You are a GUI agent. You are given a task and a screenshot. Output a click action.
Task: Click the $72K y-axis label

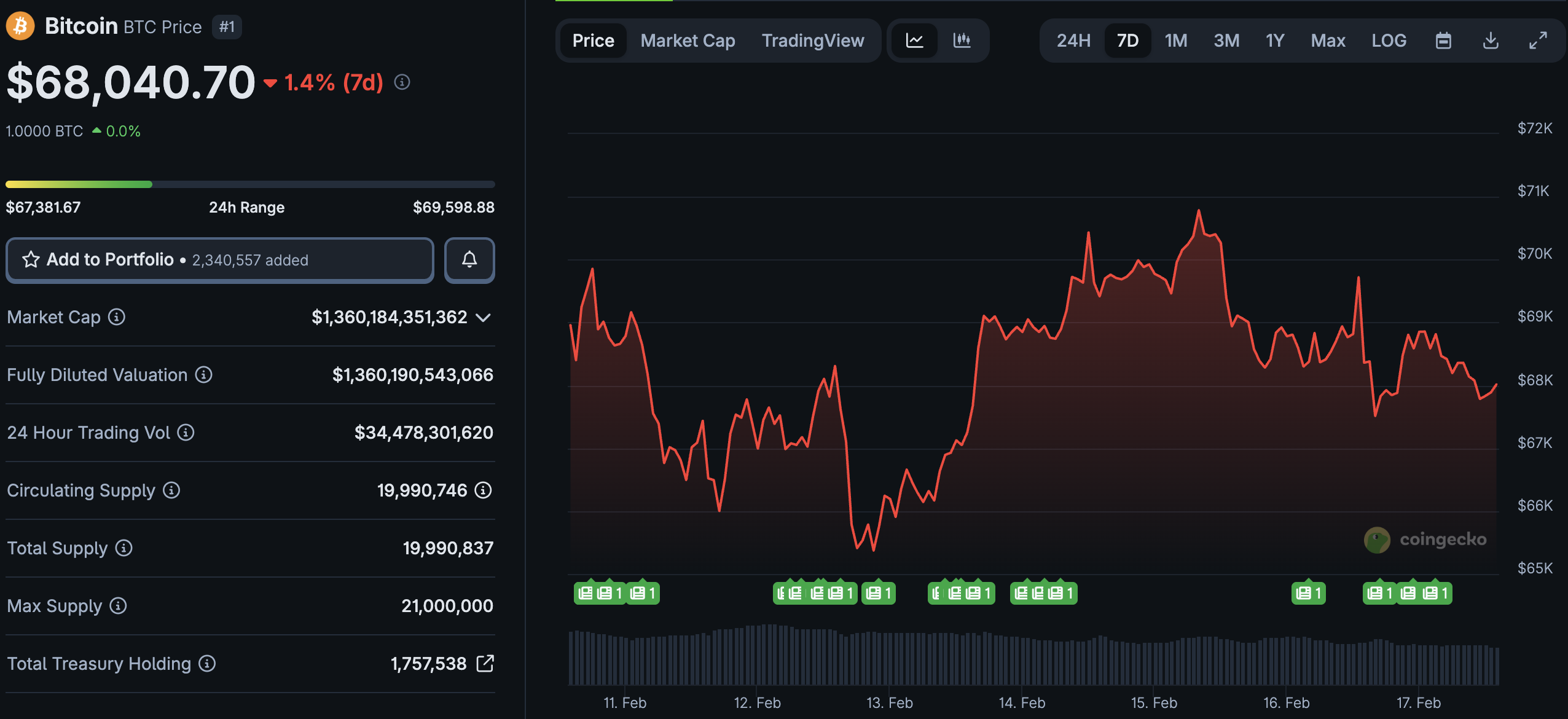click(1535, 128)
